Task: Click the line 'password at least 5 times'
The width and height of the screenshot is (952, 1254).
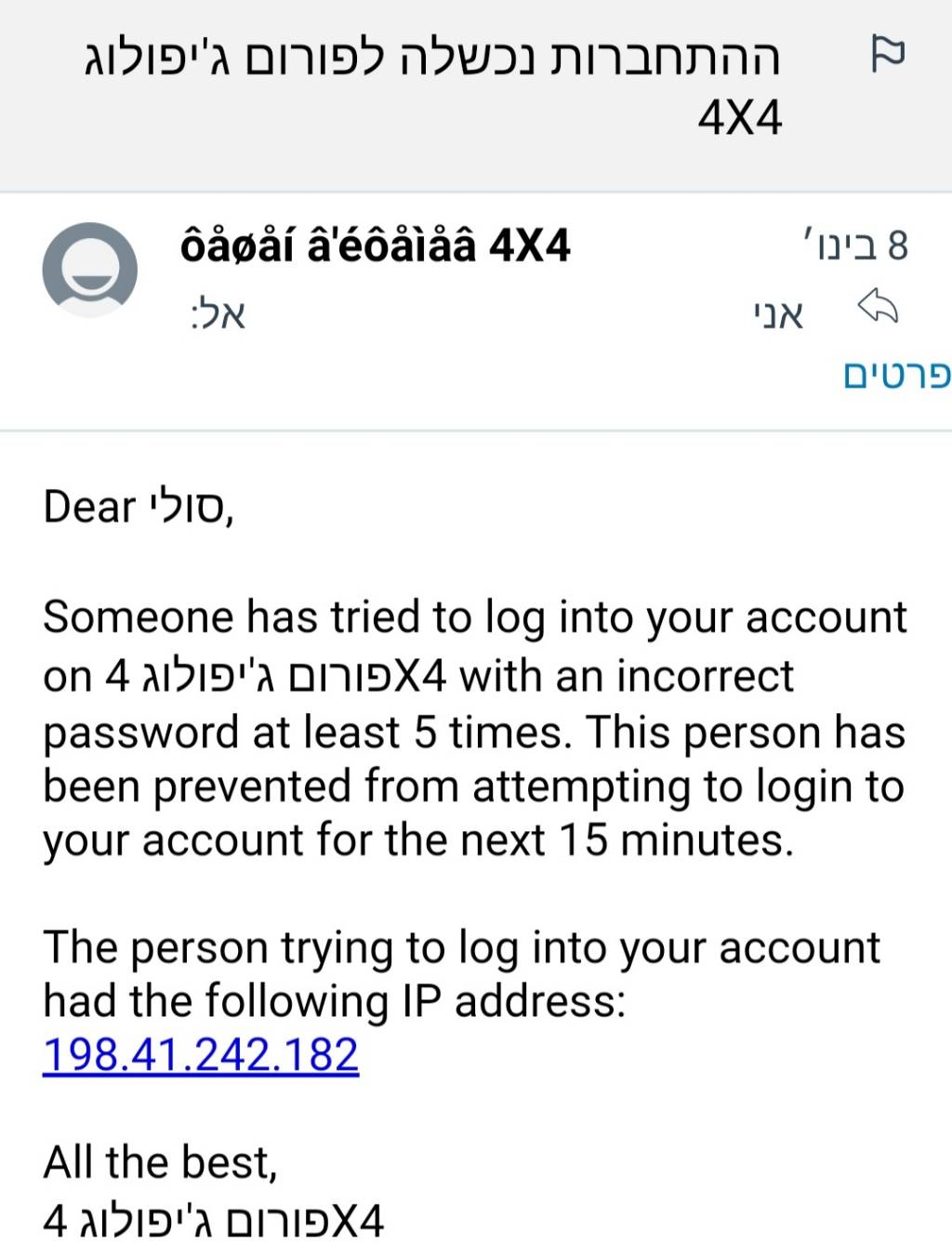Action: coord(303,733)
